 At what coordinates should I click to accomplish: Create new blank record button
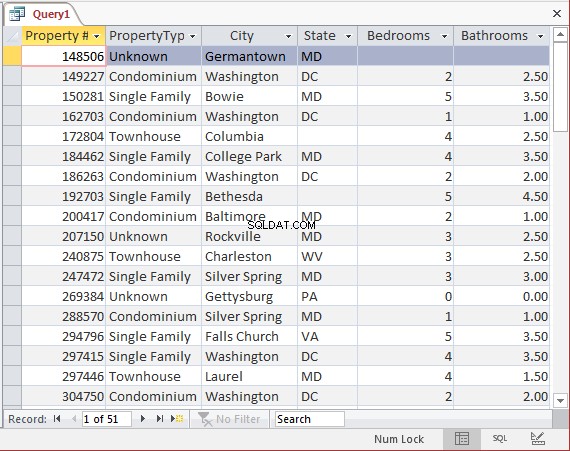[x=177, y=419]
